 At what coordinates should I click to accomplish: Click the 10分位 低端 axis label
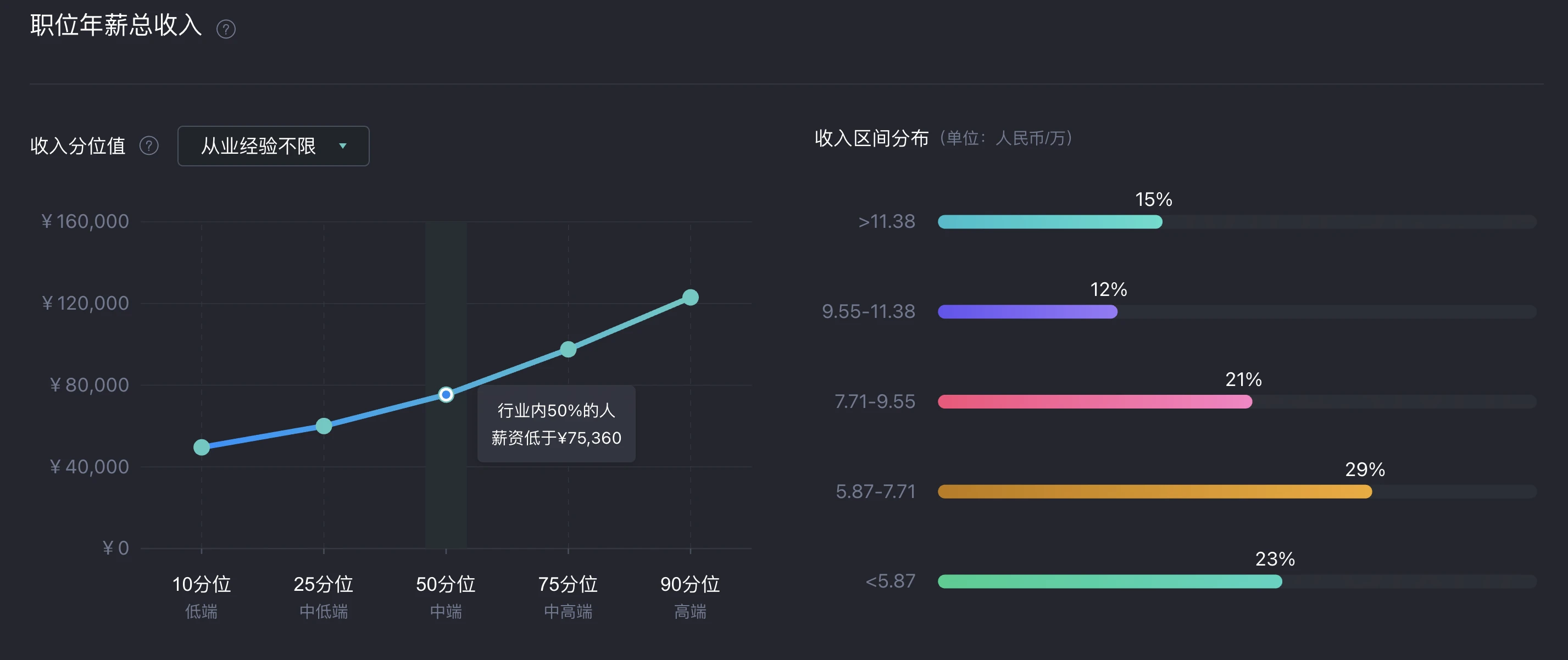click(202, 597)
